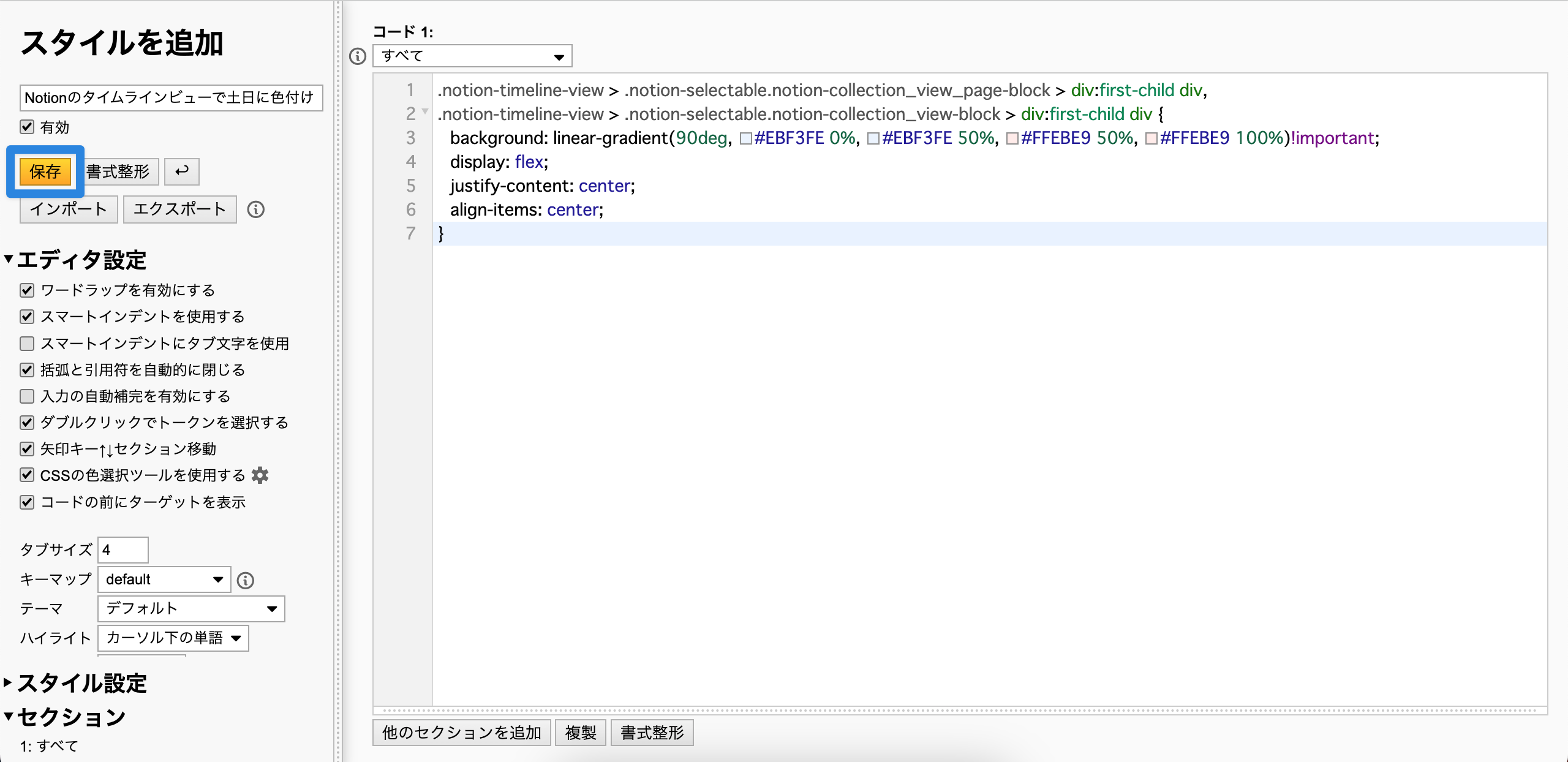Open the ハイライト dropdown showing カーソル下の単語

173,638
